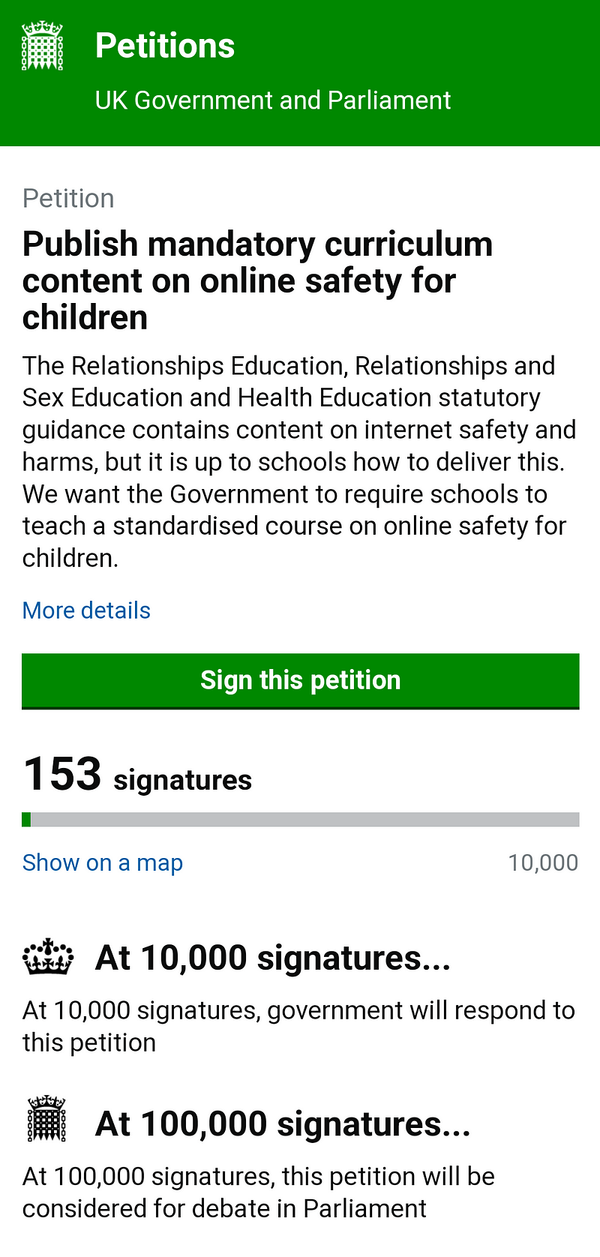Click the signature progress bar
Image resolution: width=600 pixels, height=1257 pixels.
click(x=300, y=820)
